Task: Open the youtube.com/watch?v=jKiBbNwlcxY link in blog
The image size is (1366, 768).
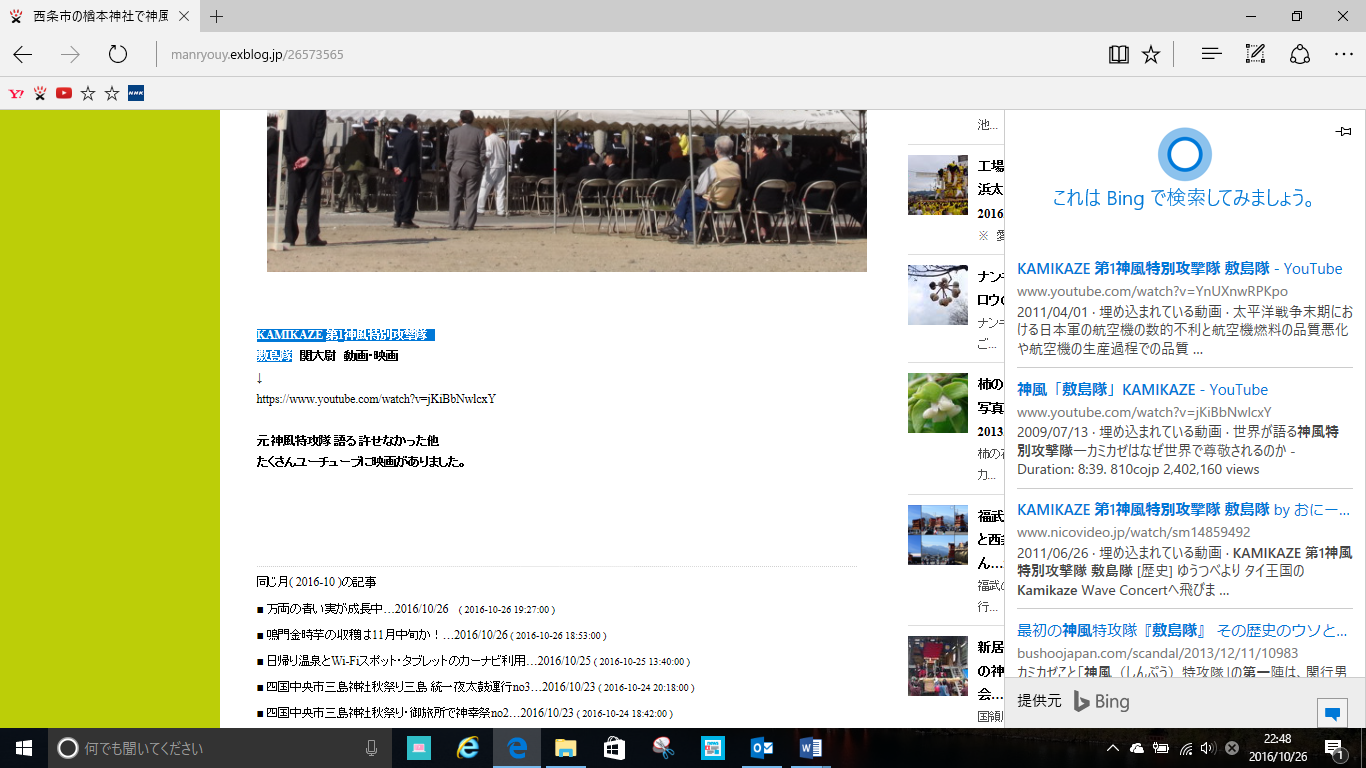Action: click(x=376, y=399)
